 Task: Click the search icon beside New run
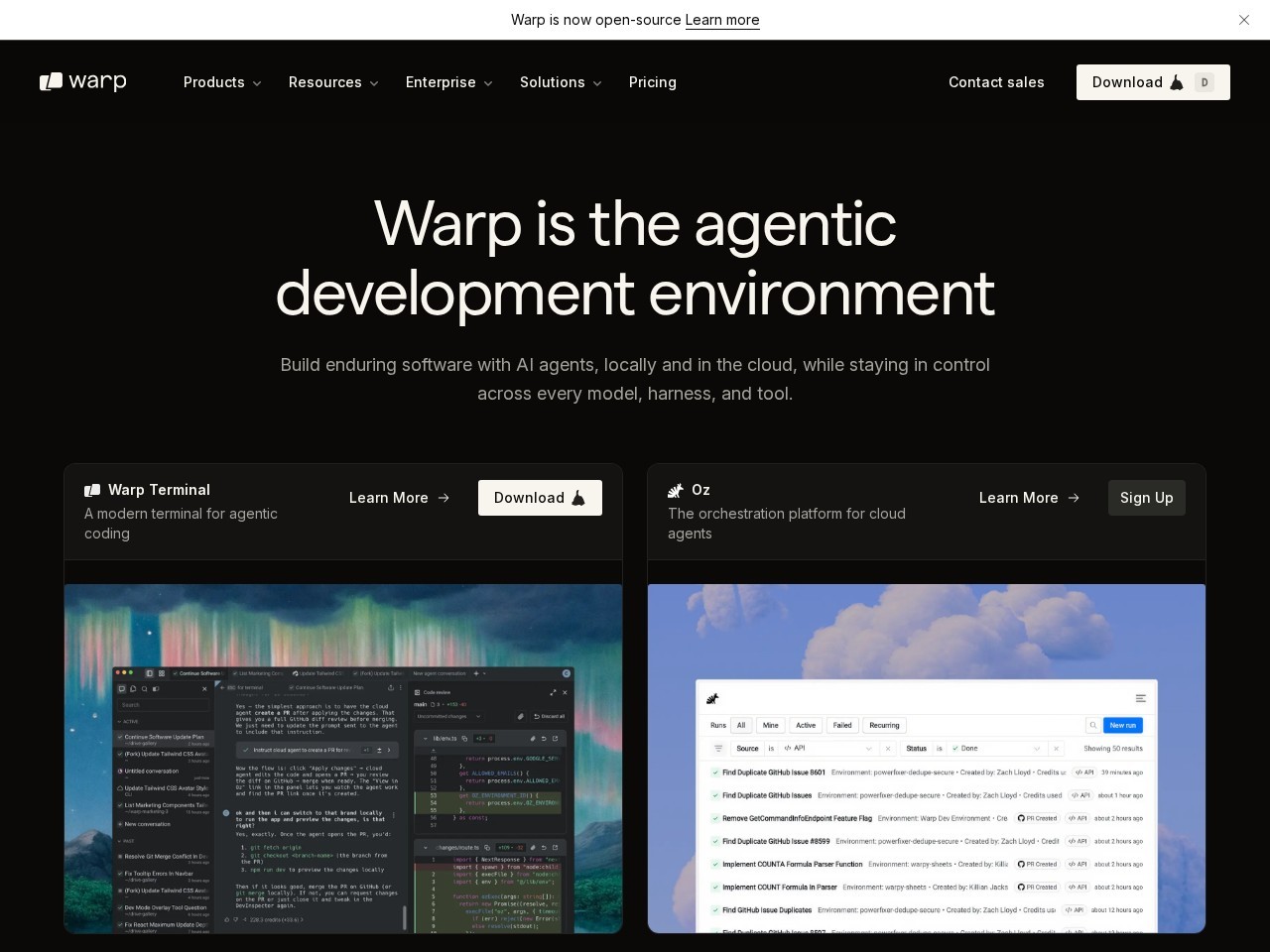click(1092, 725)
